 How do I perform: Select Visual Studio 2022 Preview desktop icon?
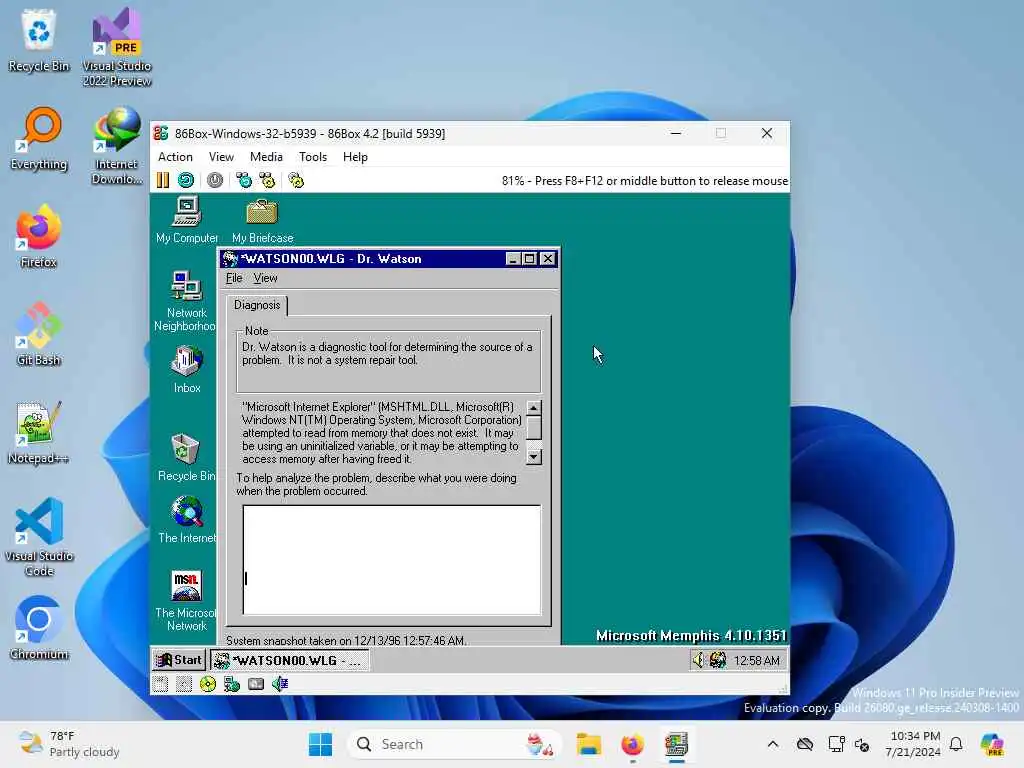[117, 47]
